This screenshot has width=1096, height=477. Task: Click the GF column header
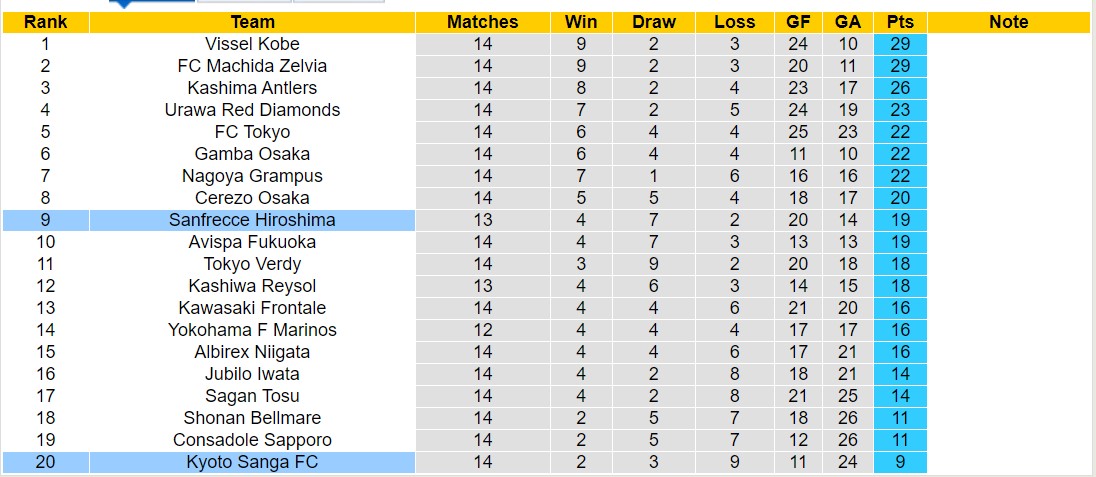pyautogui.click(x=798, y=22)
